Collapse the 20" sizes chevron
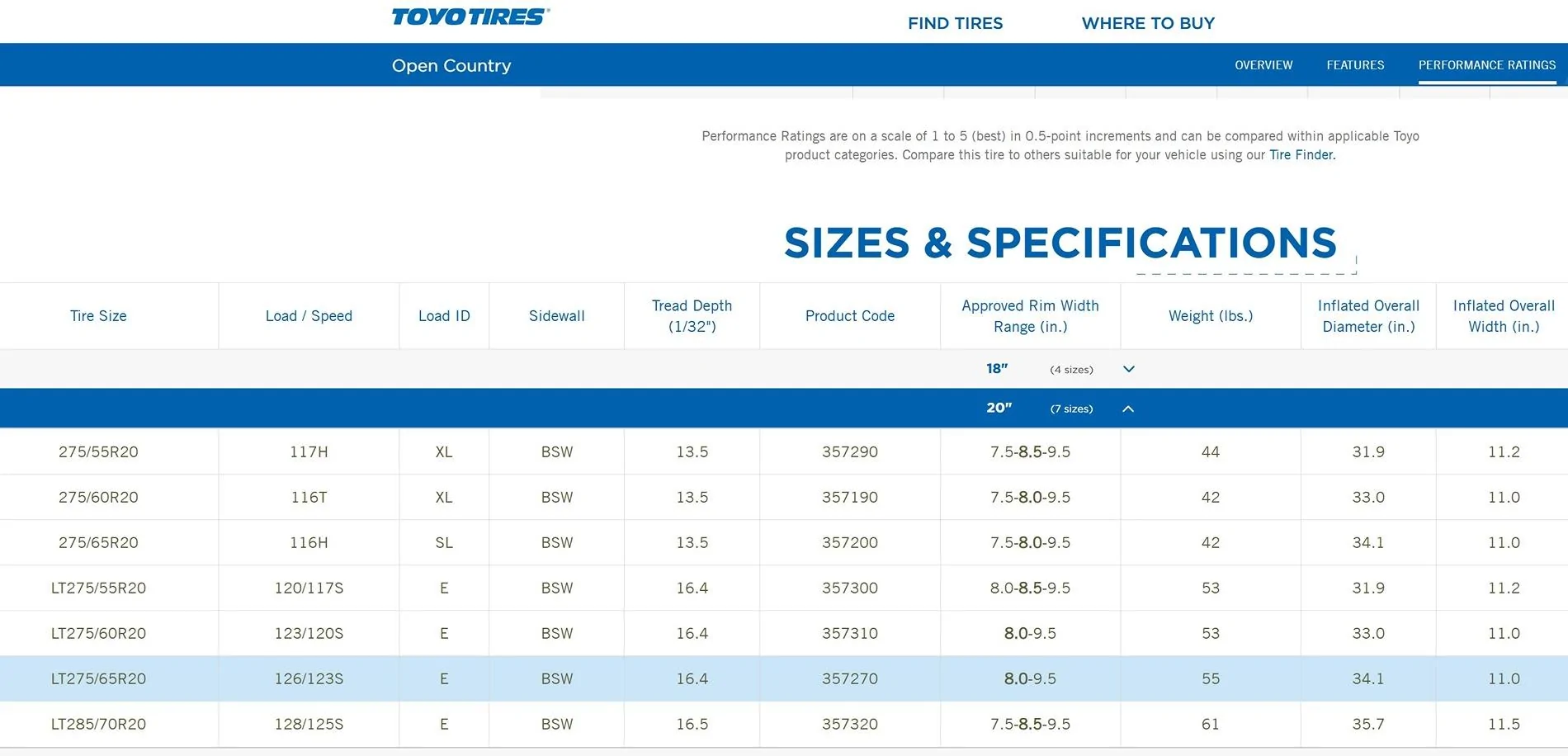Screen dimensions: 1568x756 point(1128,409)
